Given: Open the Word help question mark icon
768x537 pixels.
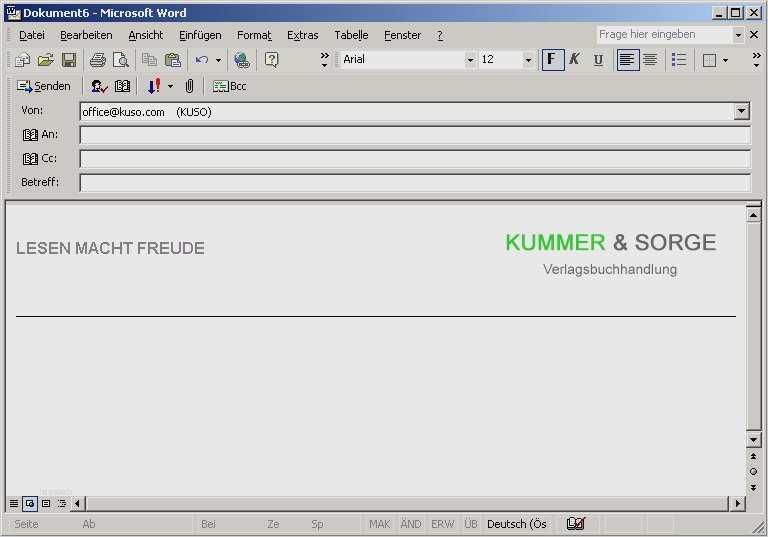Looking at the screenshot, I should point(271,60).
